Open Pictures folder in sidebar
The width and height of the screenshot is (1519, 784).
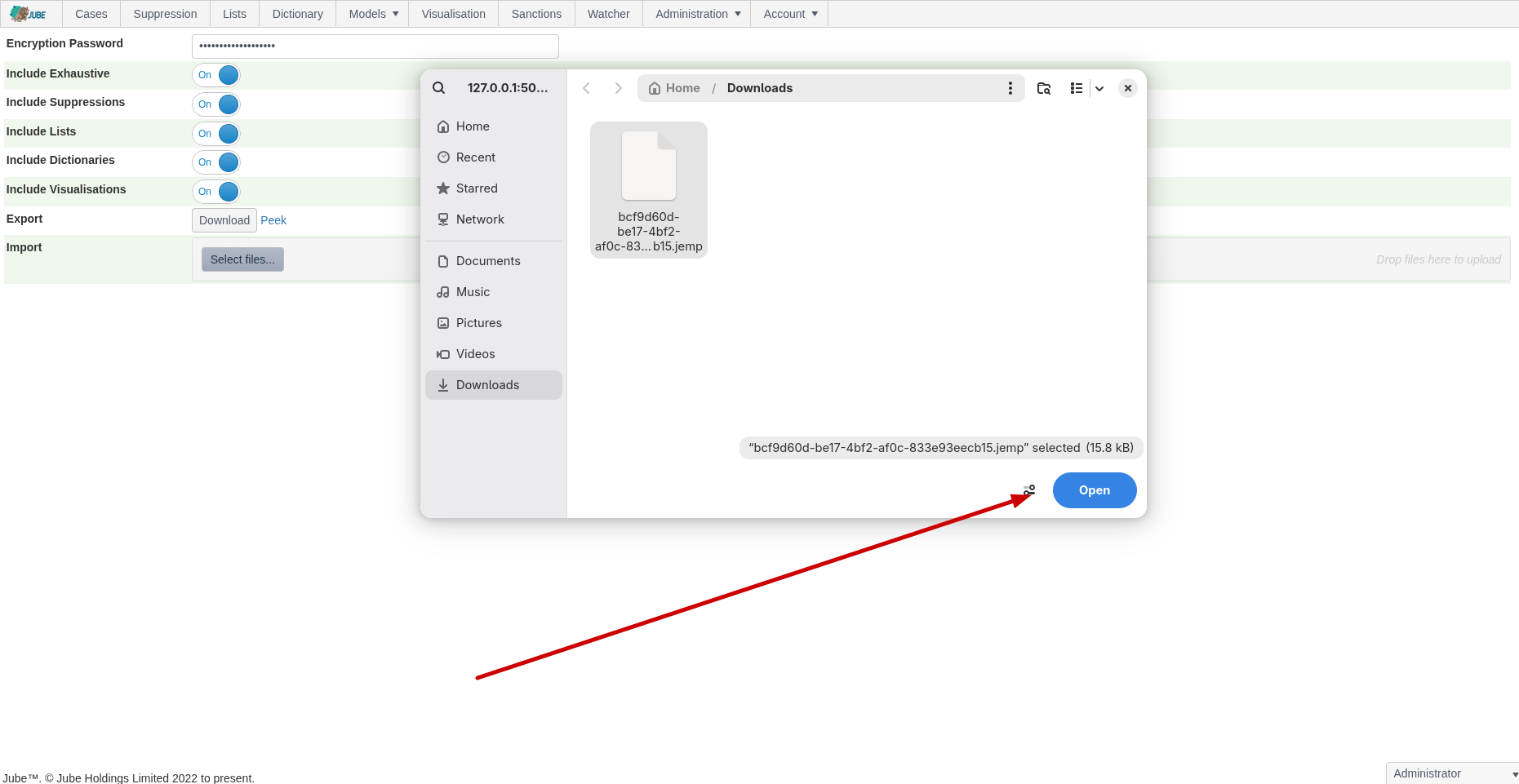(x=494, y=323)
